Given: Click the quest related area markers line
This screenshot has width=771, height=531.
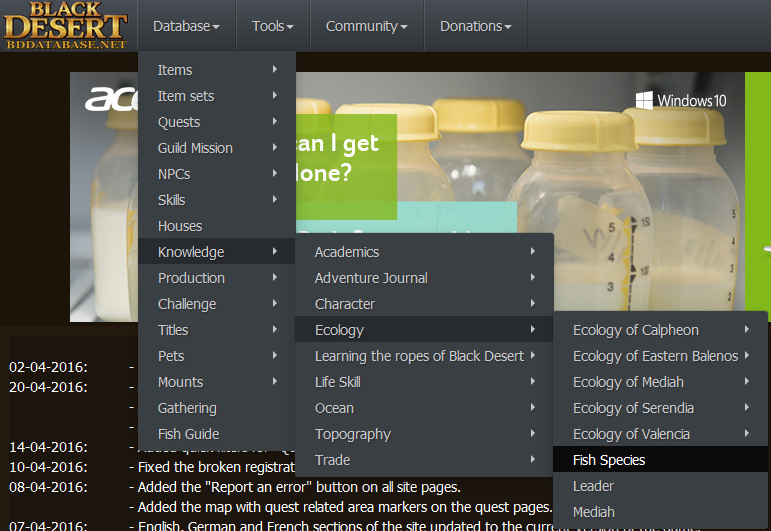Looking at the screenshot, I should tap(341, 507).
